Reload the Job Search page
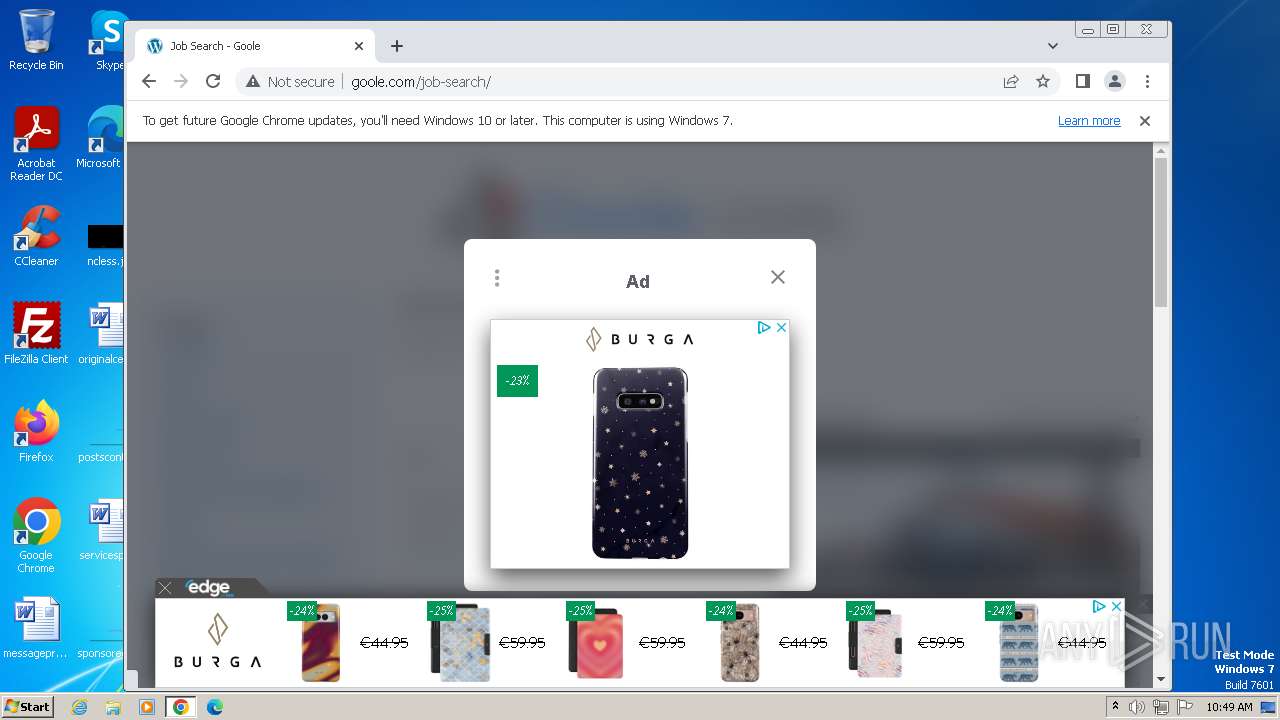 [x=213, y=82]
